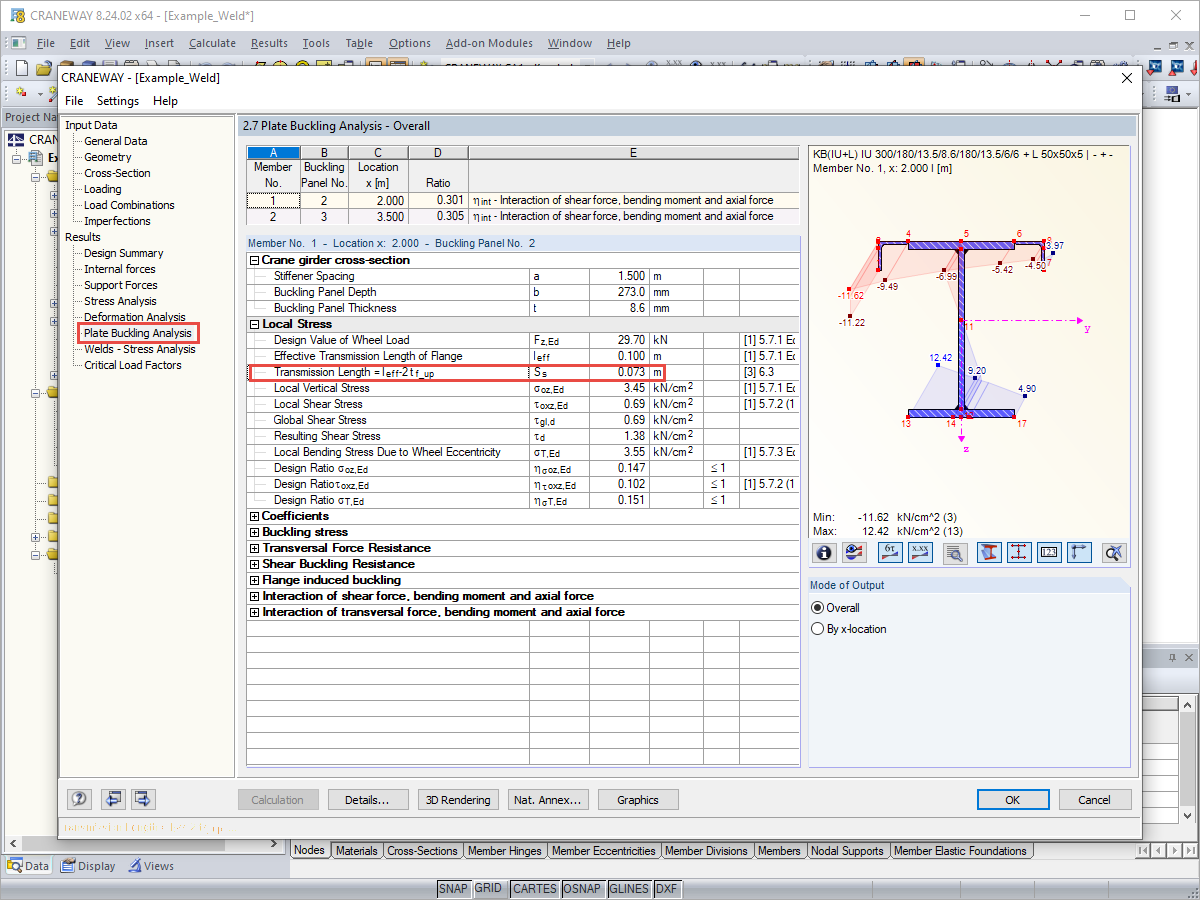Open Stress Analysis results
Image resolution: width=1200 pixels, height=900 pixels.
coord(120,301)
